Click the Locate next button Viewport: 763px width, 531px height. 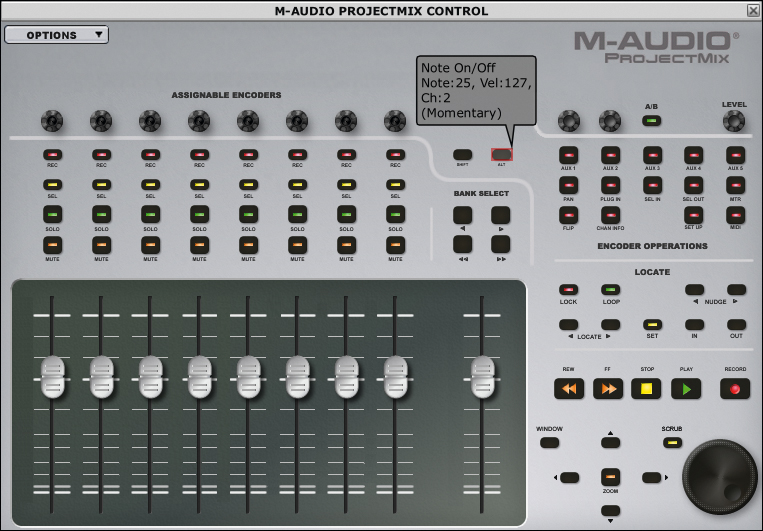(610, 324)
